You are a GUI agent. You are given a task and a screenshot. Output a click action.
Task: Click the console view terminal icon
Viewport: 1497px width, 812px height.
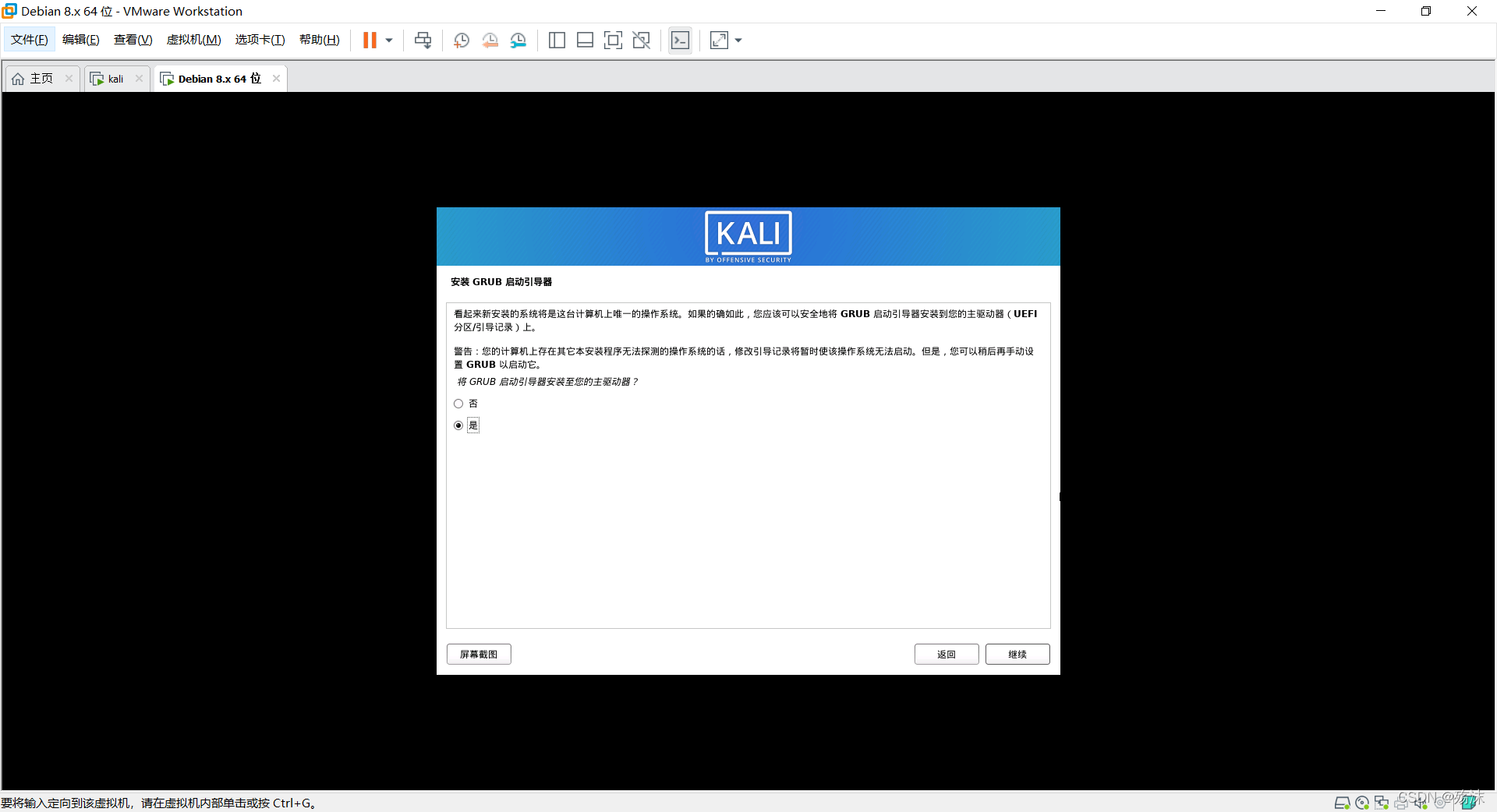pos(680,41)
